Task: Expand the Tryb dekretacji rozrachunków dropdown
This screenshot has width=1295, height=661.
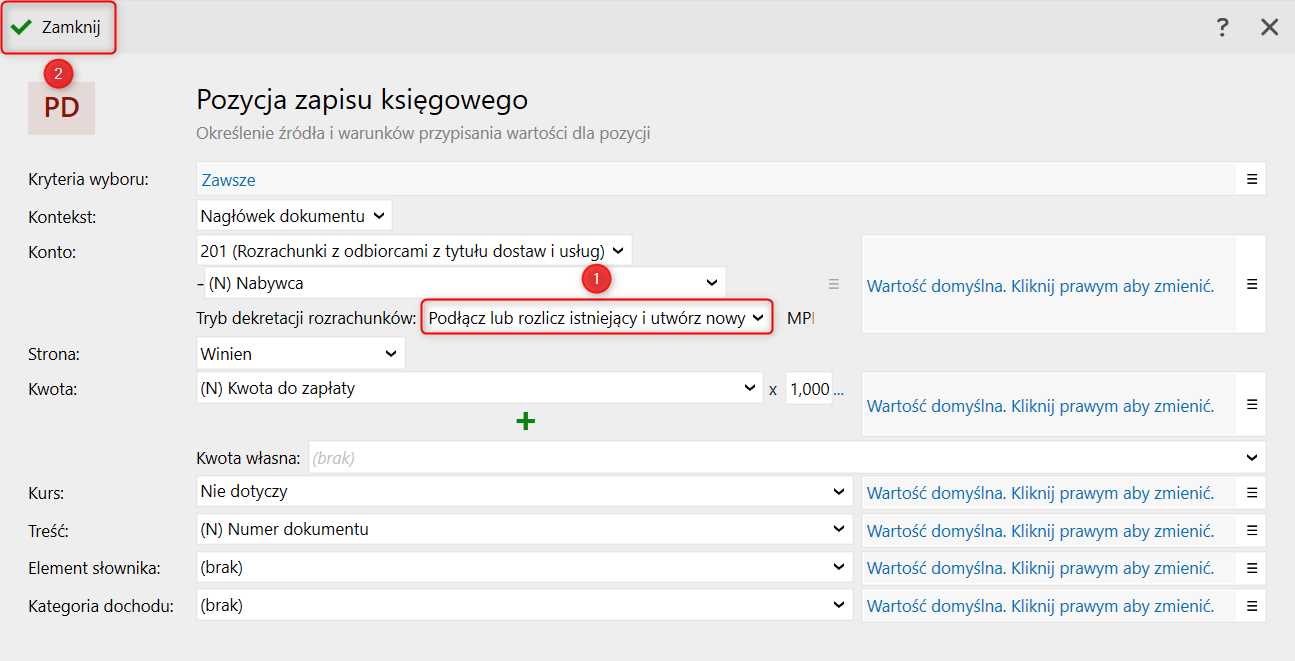Action: pyautogui.click(x=596, y=318)
